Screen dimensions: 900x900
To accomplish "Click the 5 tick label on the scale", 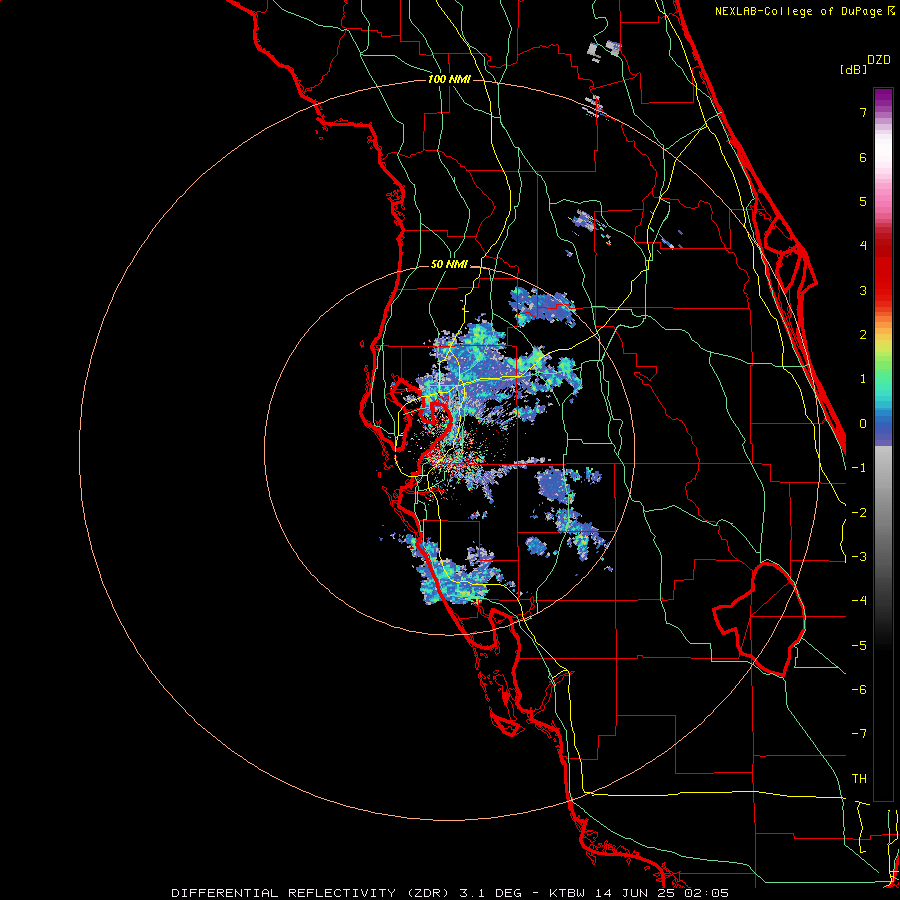I will click(x=863, y=201).
